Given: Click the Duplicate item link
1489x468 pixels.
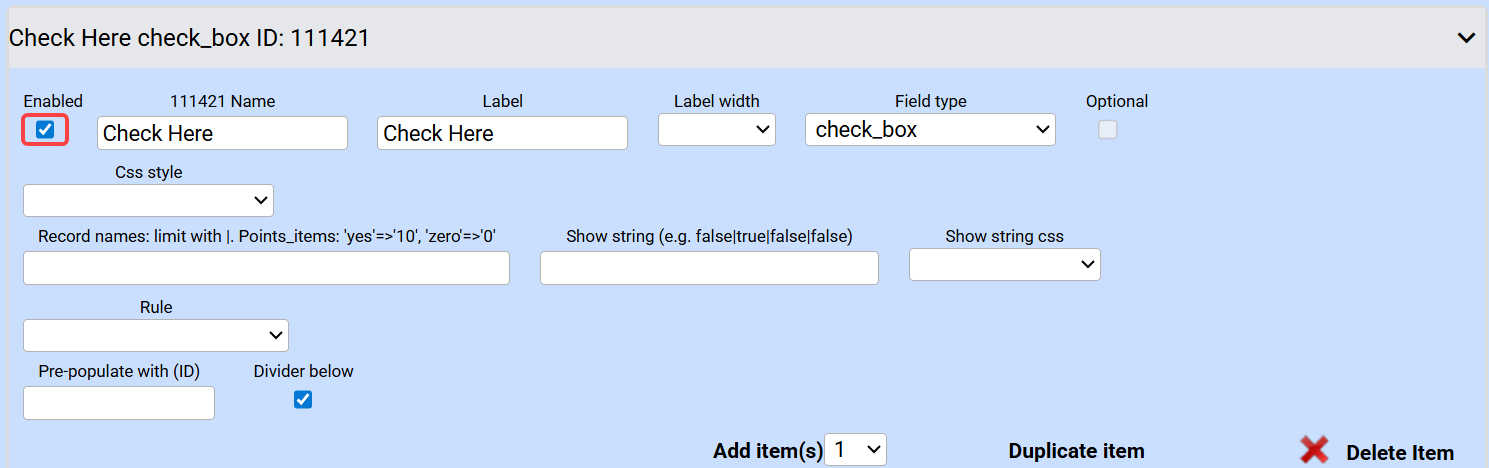Looking at the screenshot, I should coord(1076,451).
